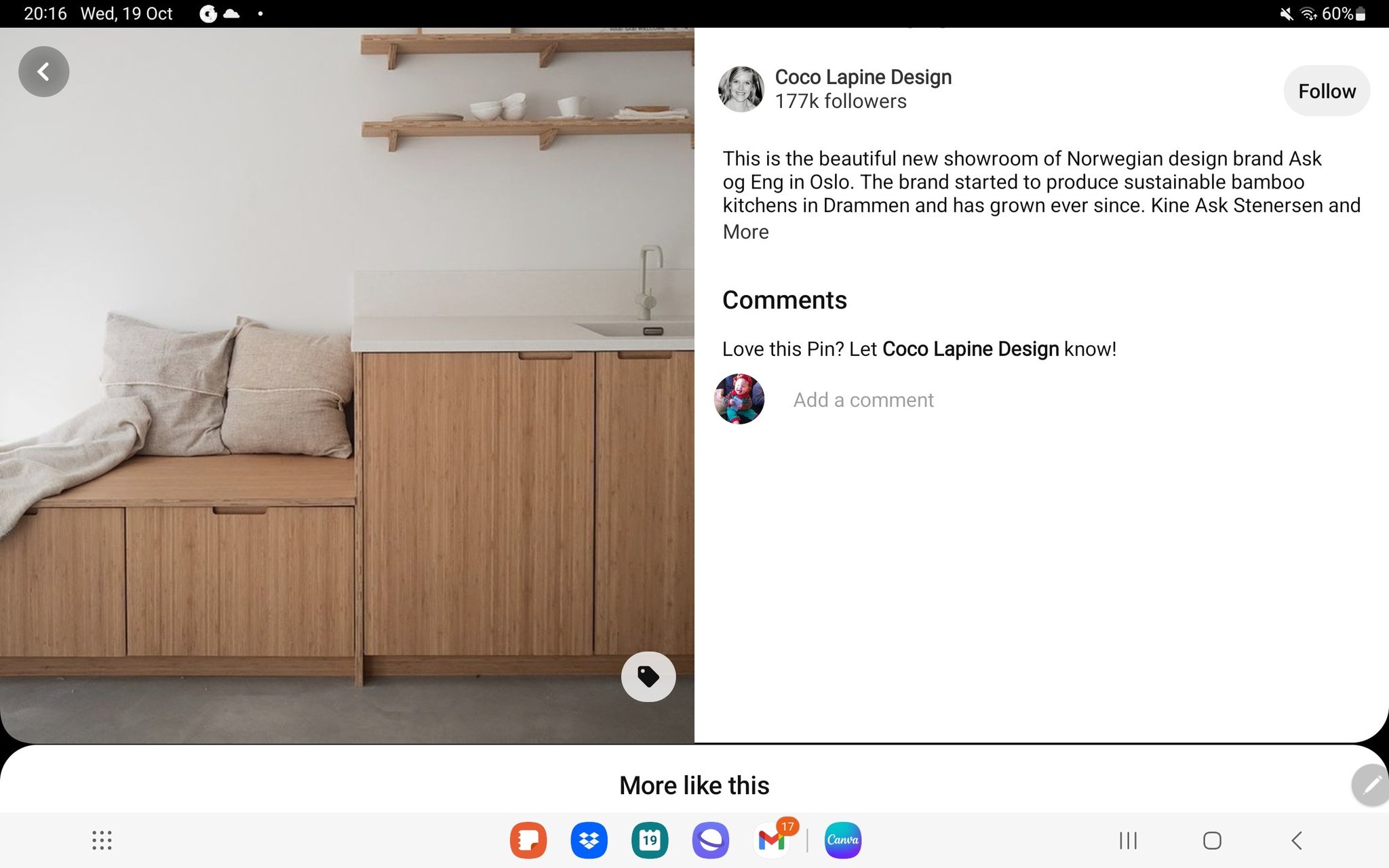
Task: Open the purple Samsung Internet browser icon
Action: tap(710, 840)
